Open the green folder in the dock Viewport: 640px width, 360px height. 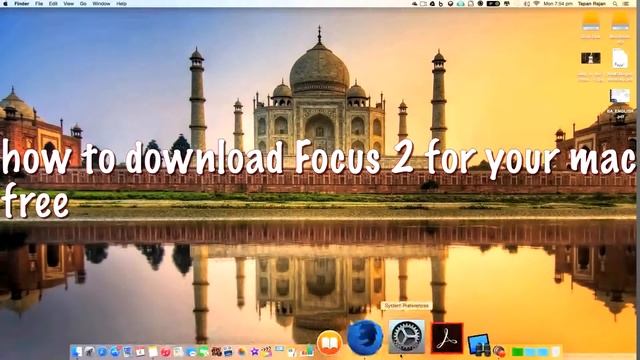tap(518, 352)
